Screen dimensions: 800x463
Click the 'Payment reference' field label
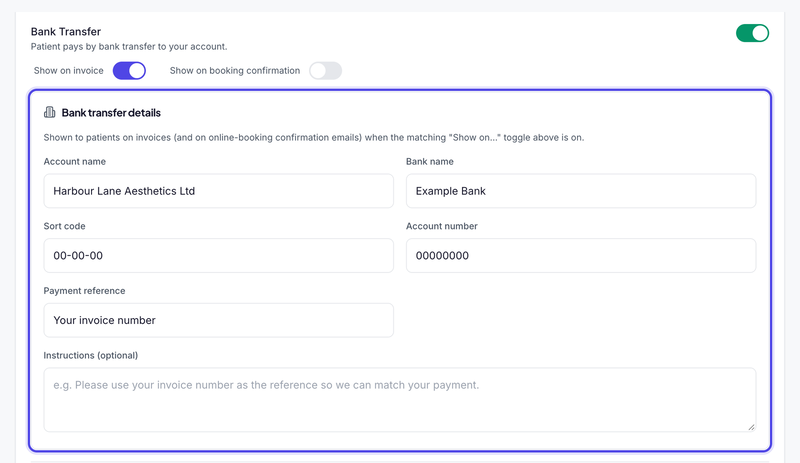pyautogui.click(x=84, y=291)
